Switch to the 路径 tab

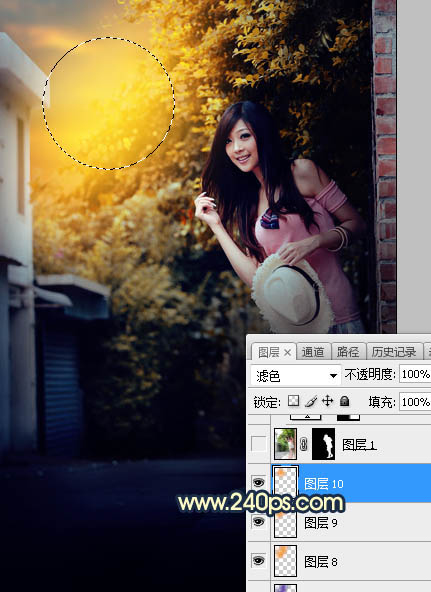(348, 352)
